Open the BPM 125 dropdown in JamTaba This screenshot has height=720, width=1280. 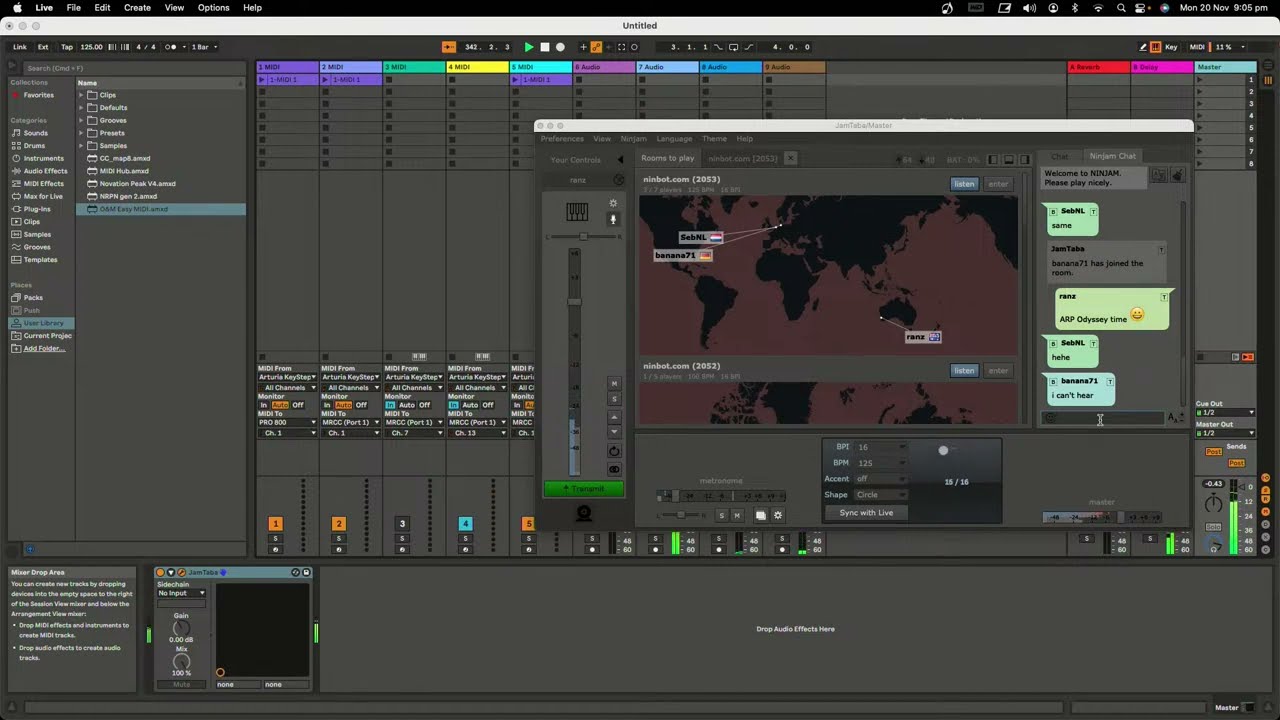(881, 463)
